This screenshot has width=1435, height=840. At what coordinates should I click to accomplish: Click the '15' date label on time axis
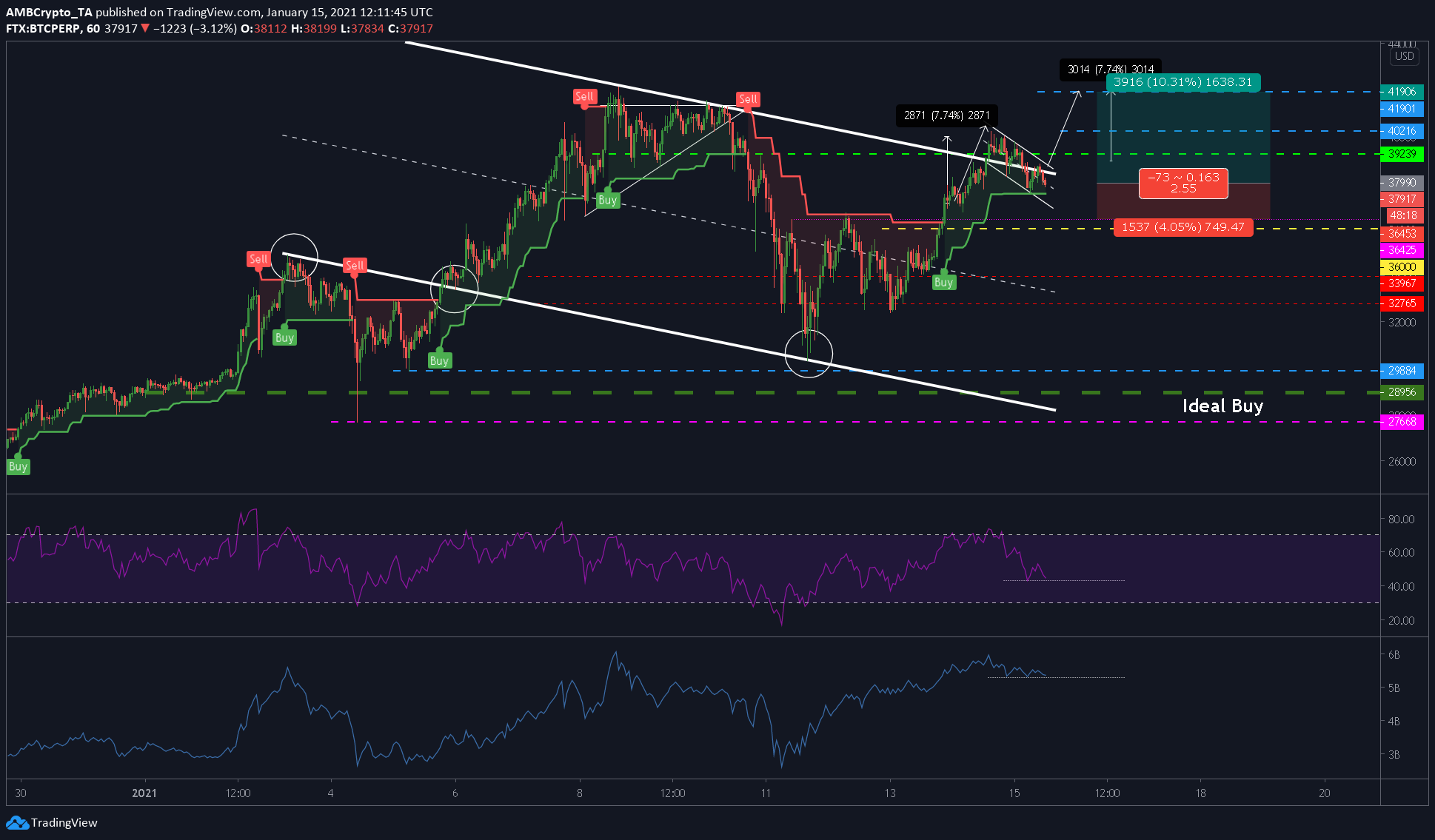(1014, 793)
